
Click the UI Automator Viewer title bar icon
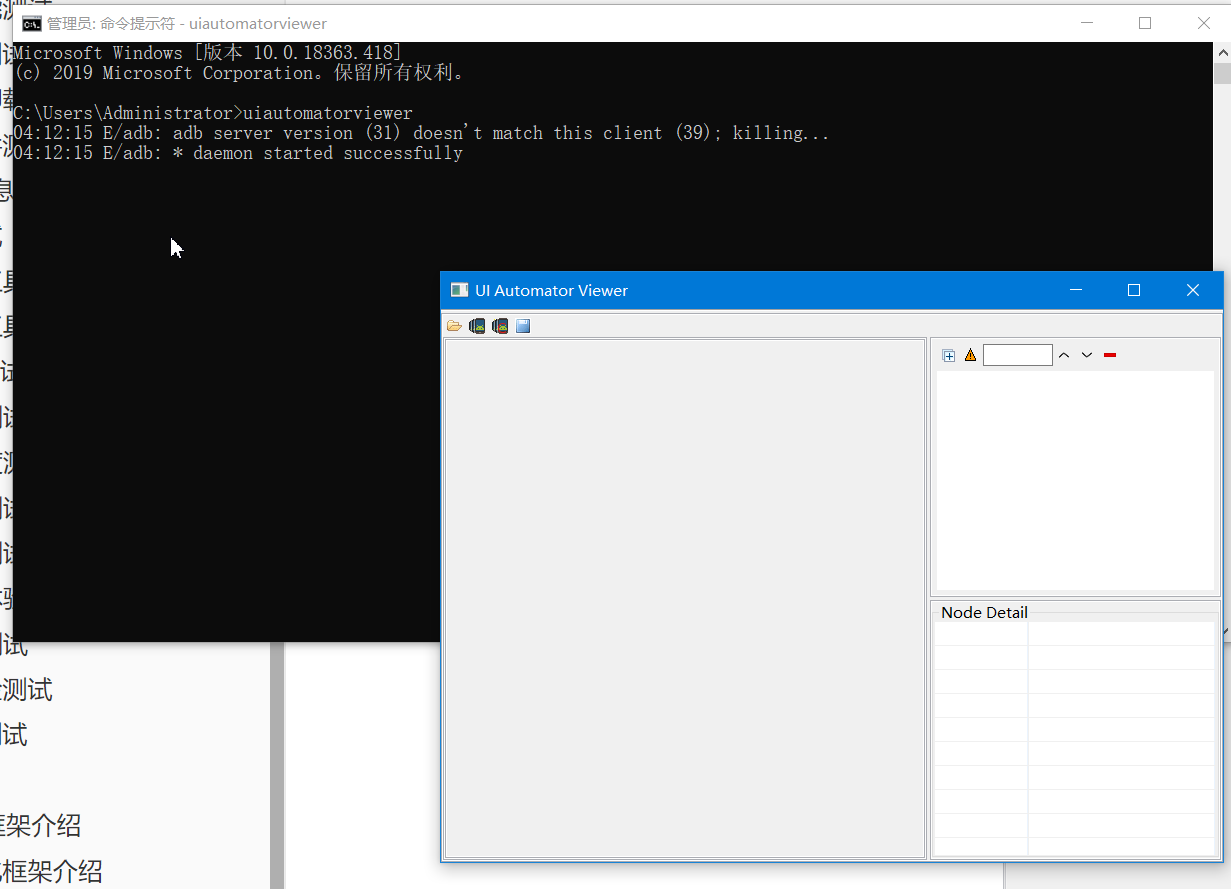point(459,290)
